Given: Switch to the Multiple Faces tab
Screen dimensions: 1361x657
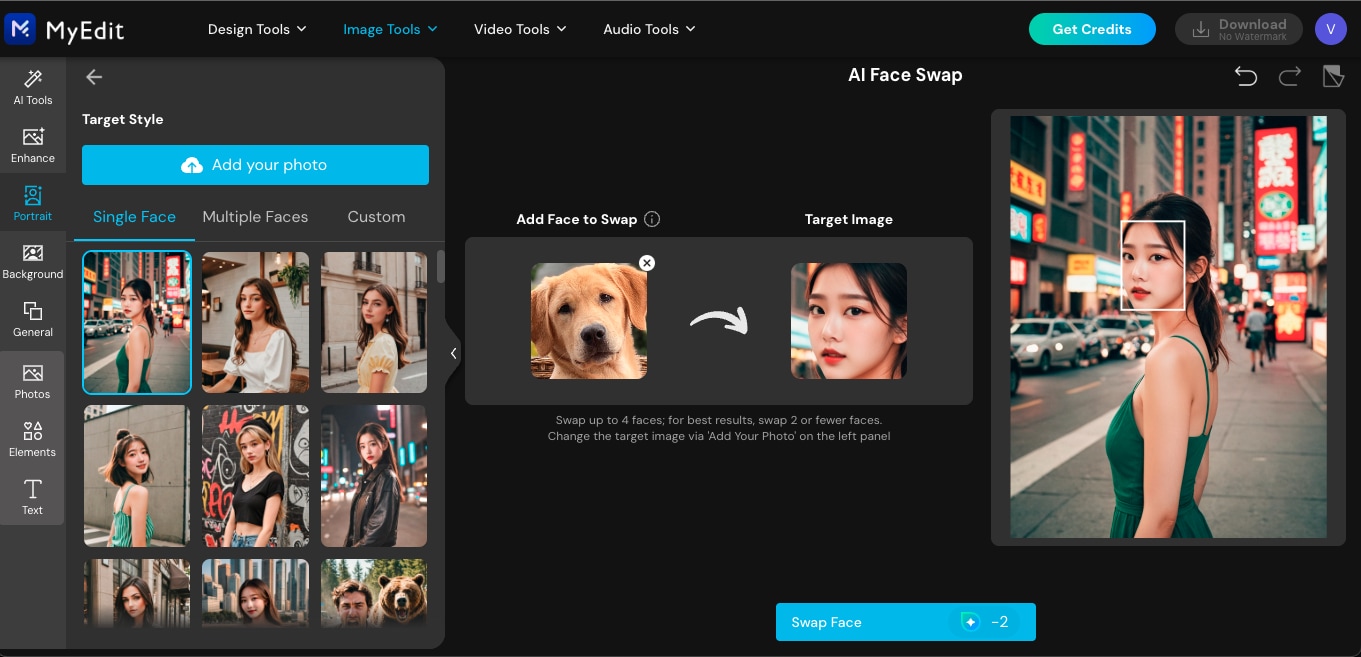Looking at the screenshot, I should [x=255, y=217].
